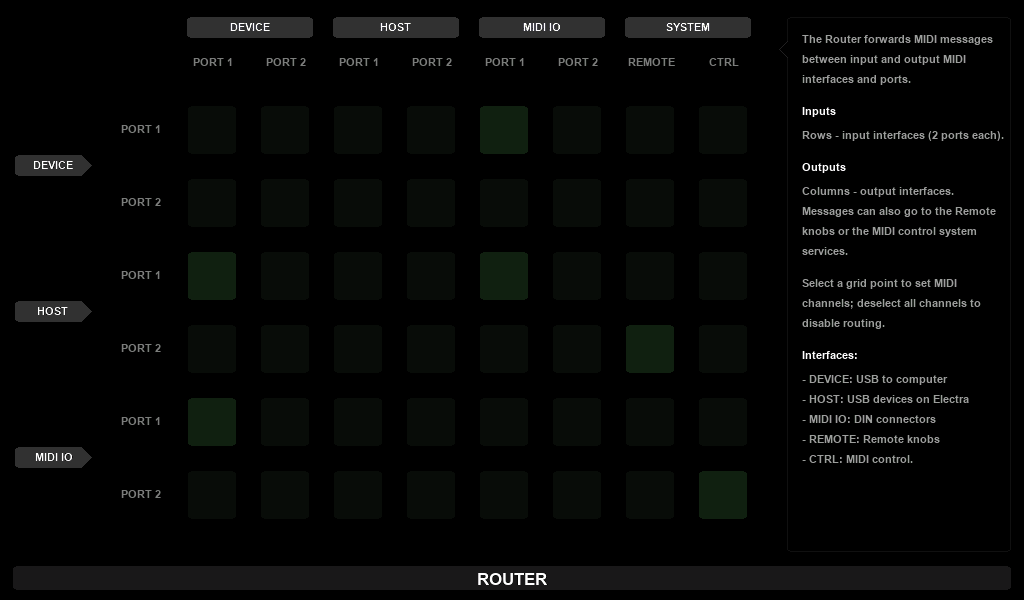Enable routing DEVICE Port 2 input to REMOTE output
Image resolution: width=1024 pixels, height=600 pixels.
(650, 203)
